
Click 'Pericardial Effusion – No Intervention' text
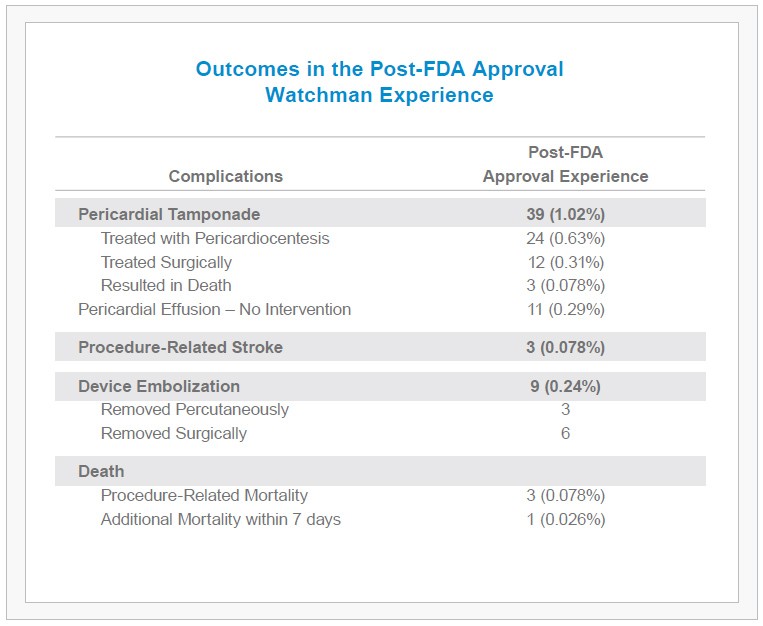[214, 309]
